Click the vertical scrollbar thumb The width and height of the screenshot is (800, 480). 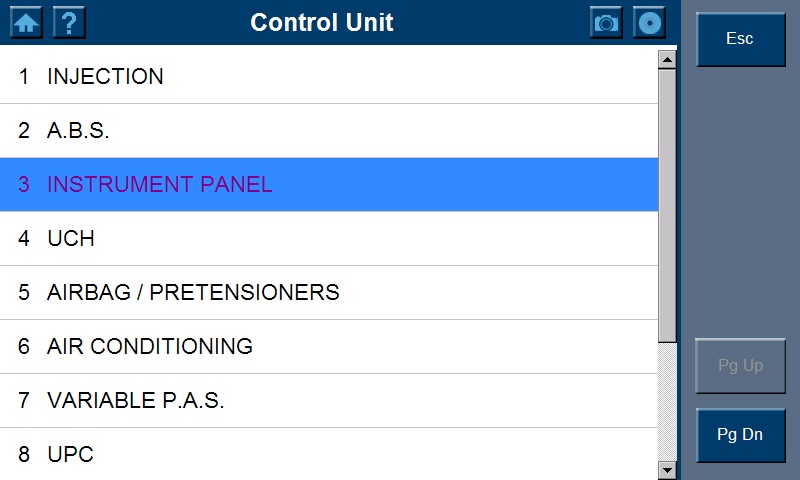667,200
